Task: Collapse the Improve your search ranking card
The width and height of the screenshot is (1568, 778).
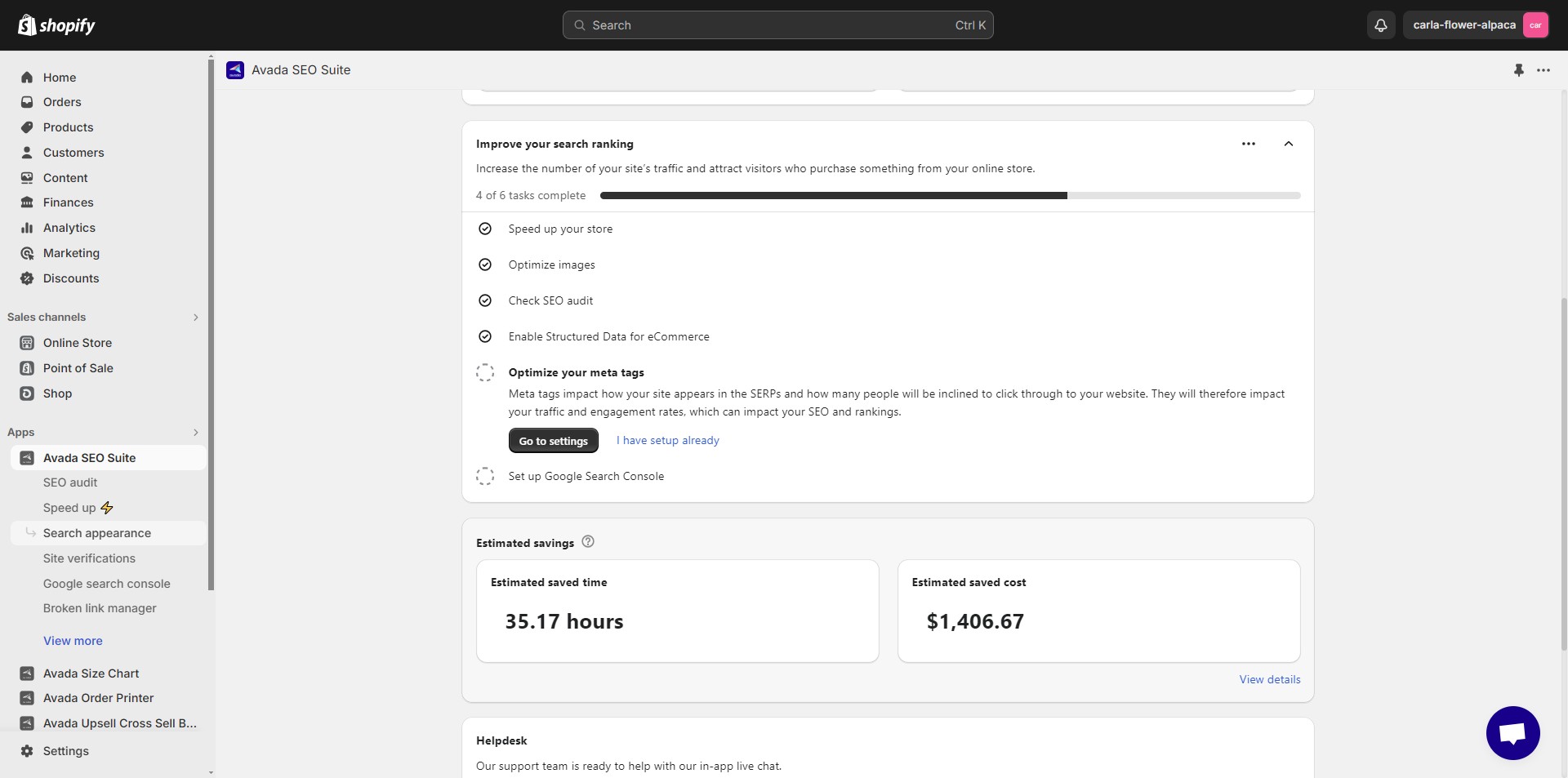Action: [1288, 144]
